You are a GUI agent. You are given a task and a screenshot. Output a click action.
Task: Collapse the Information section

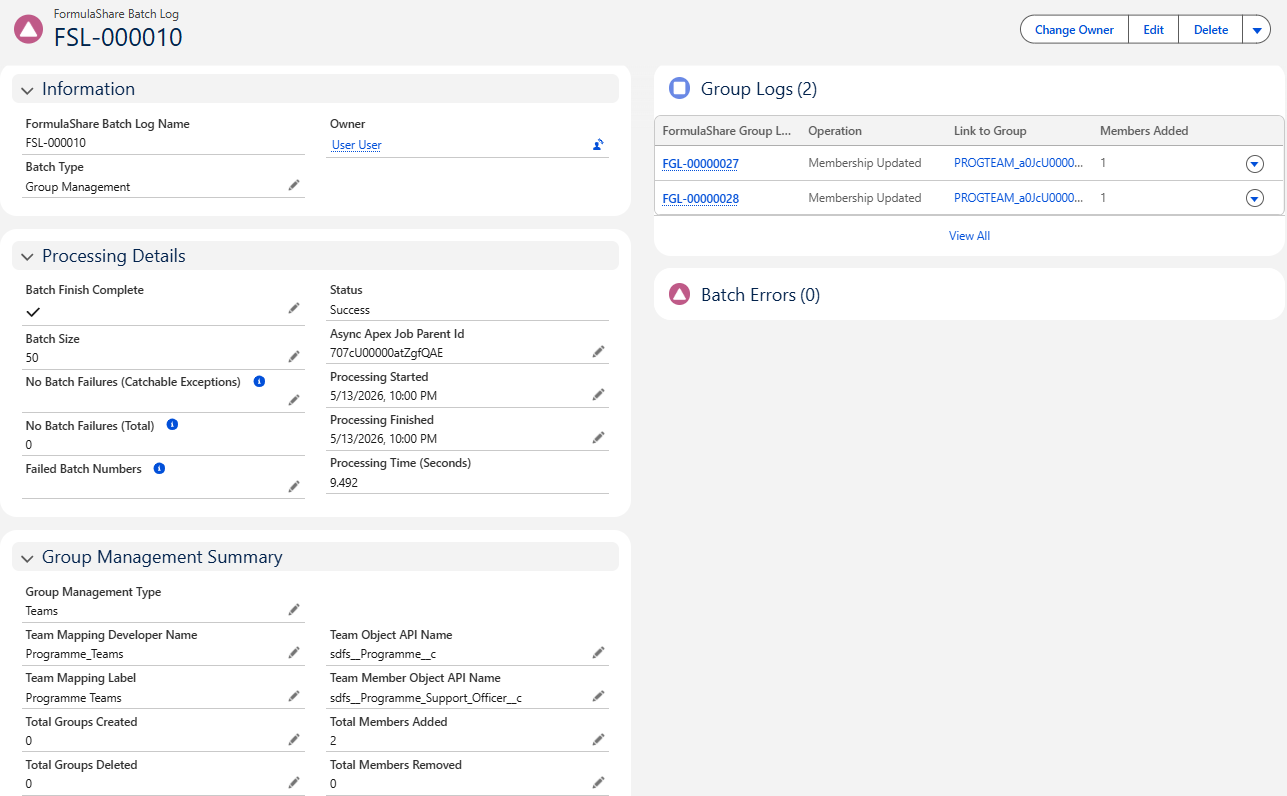(x=27, y=90)
